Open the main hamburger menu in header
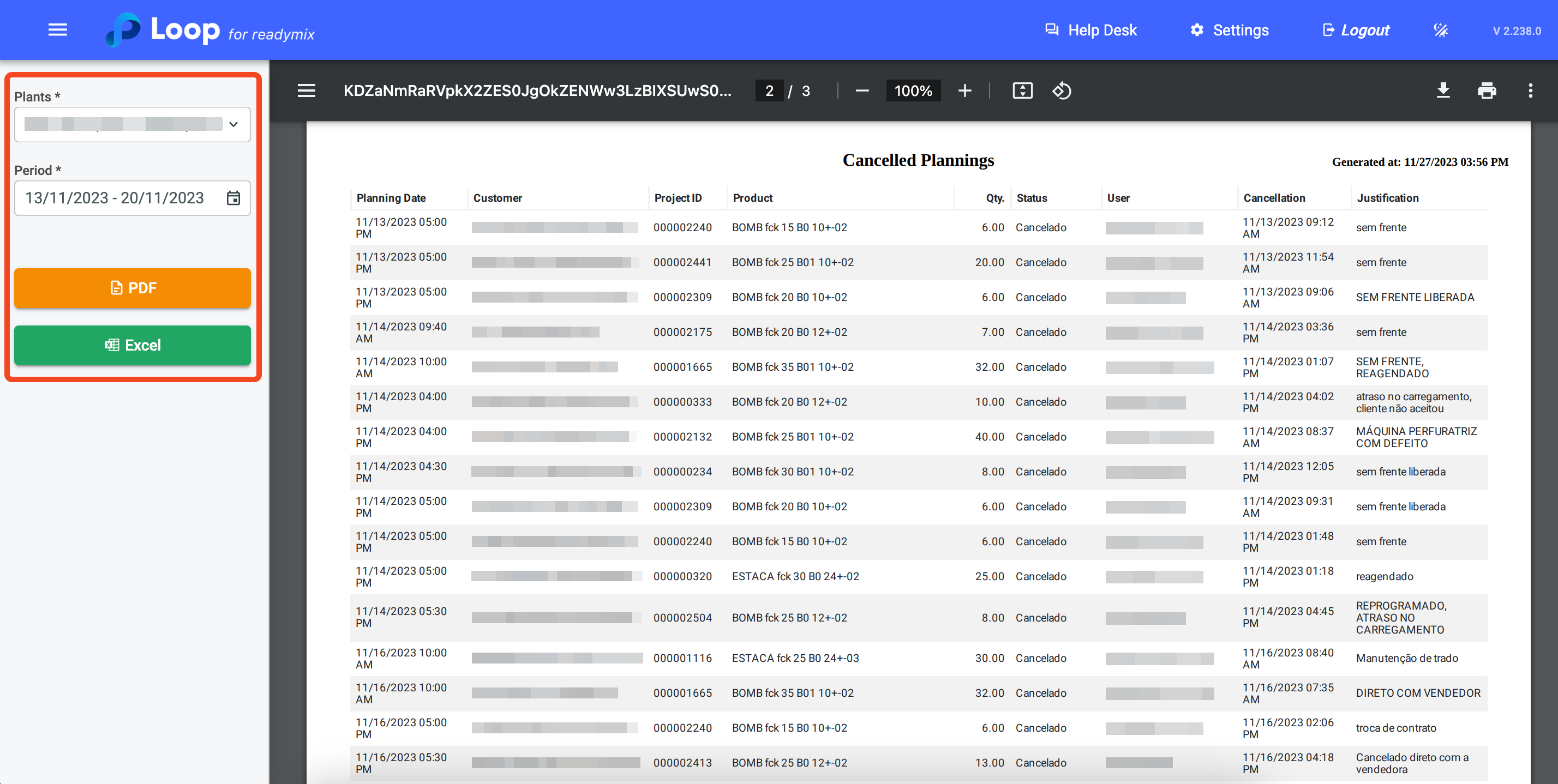 coord(57,29)
